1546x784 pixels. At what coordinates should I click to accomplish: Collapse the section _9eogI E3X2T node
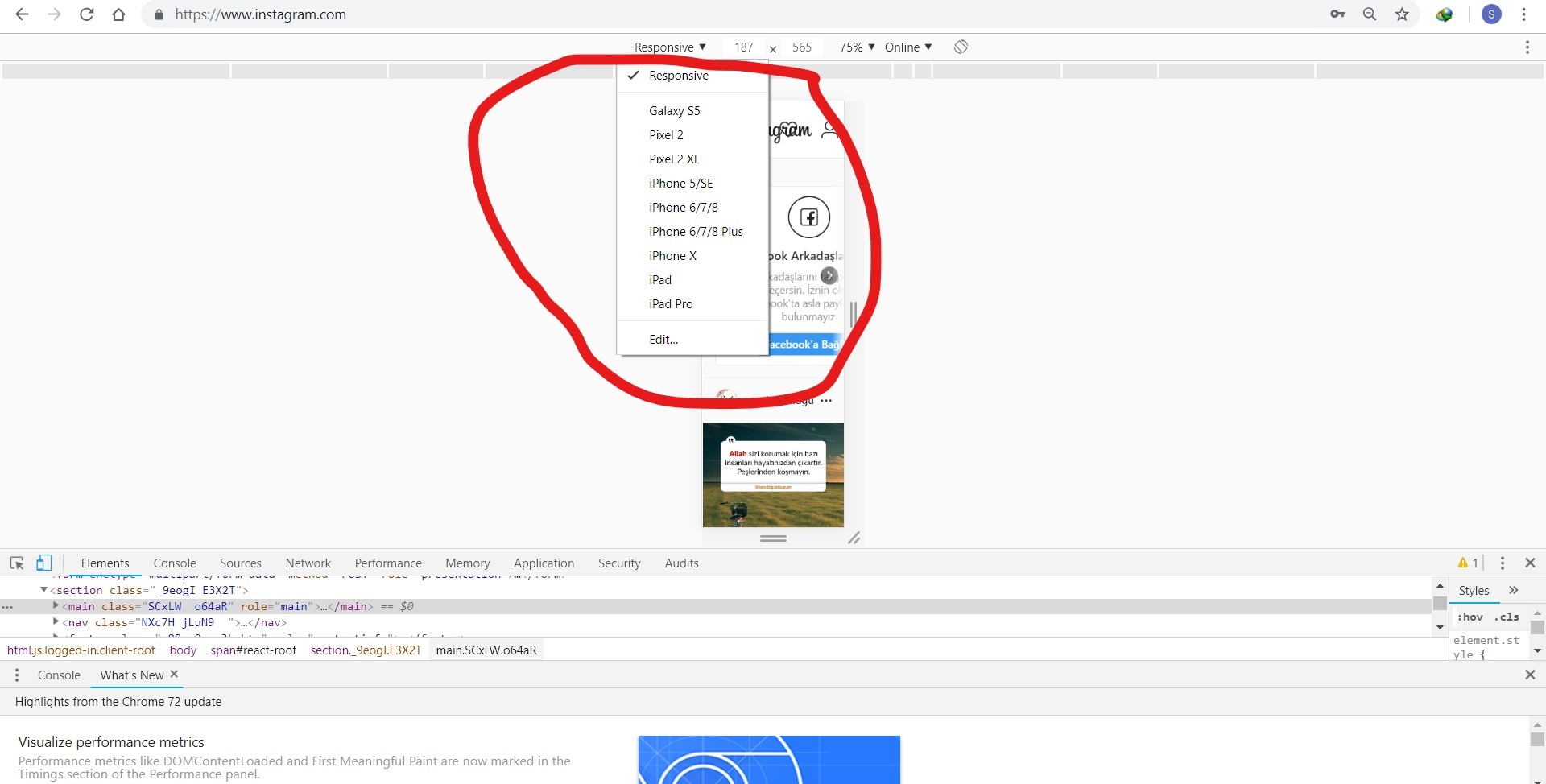coord(44,590)
